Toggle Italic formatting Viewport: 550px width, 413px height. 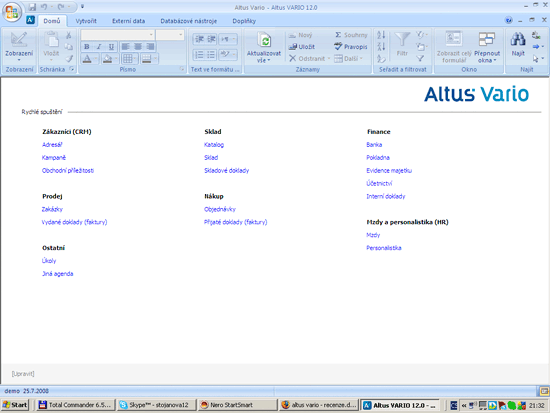click(99, 47)
